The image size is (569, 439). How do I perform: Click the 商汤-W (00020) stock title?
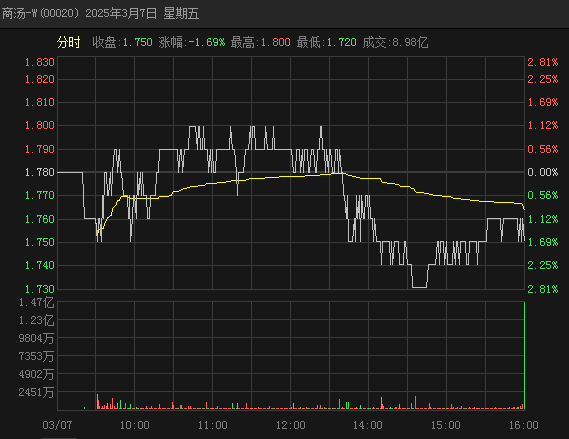[41, 14]
